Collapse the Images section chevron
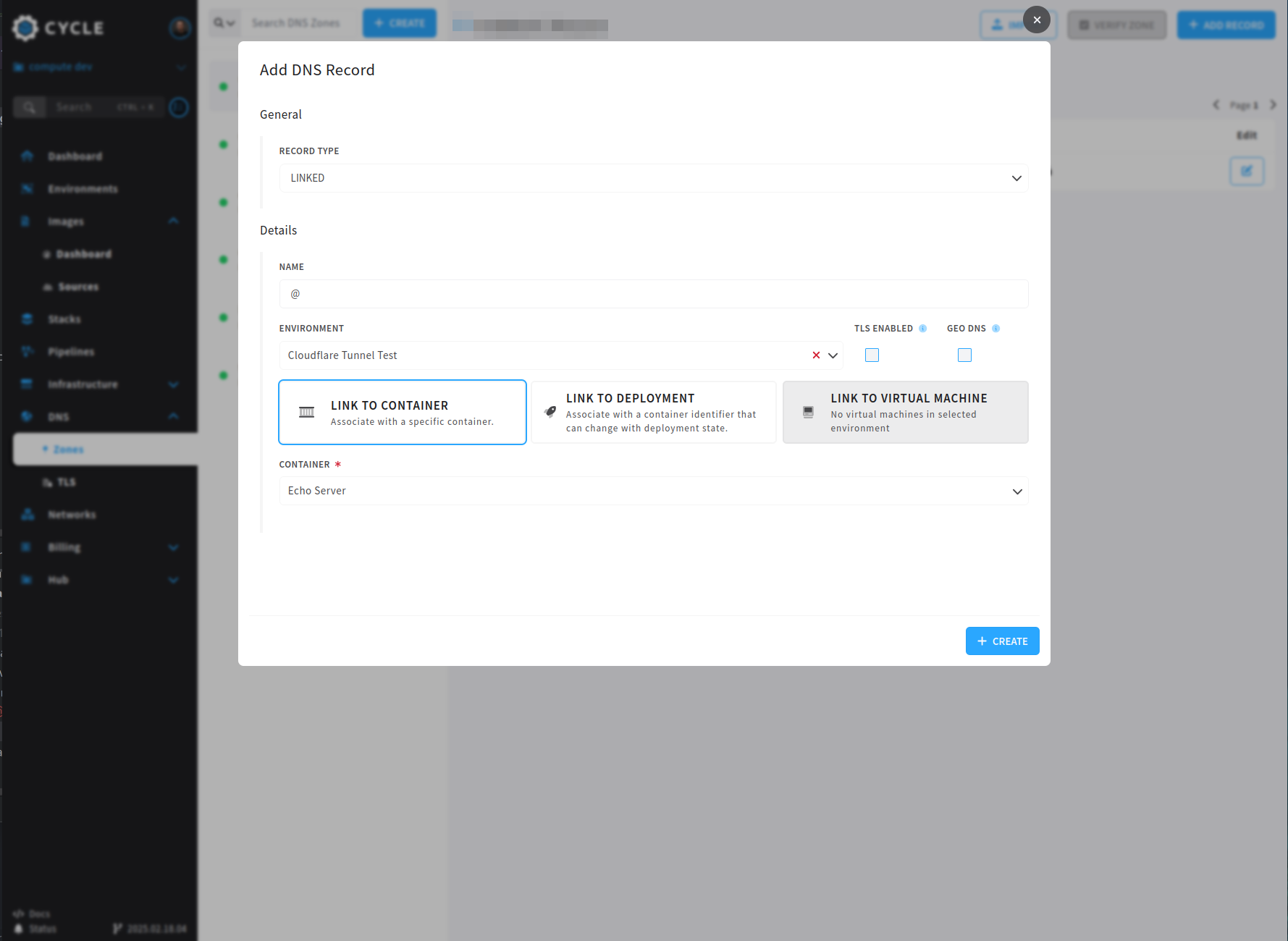 174,221
